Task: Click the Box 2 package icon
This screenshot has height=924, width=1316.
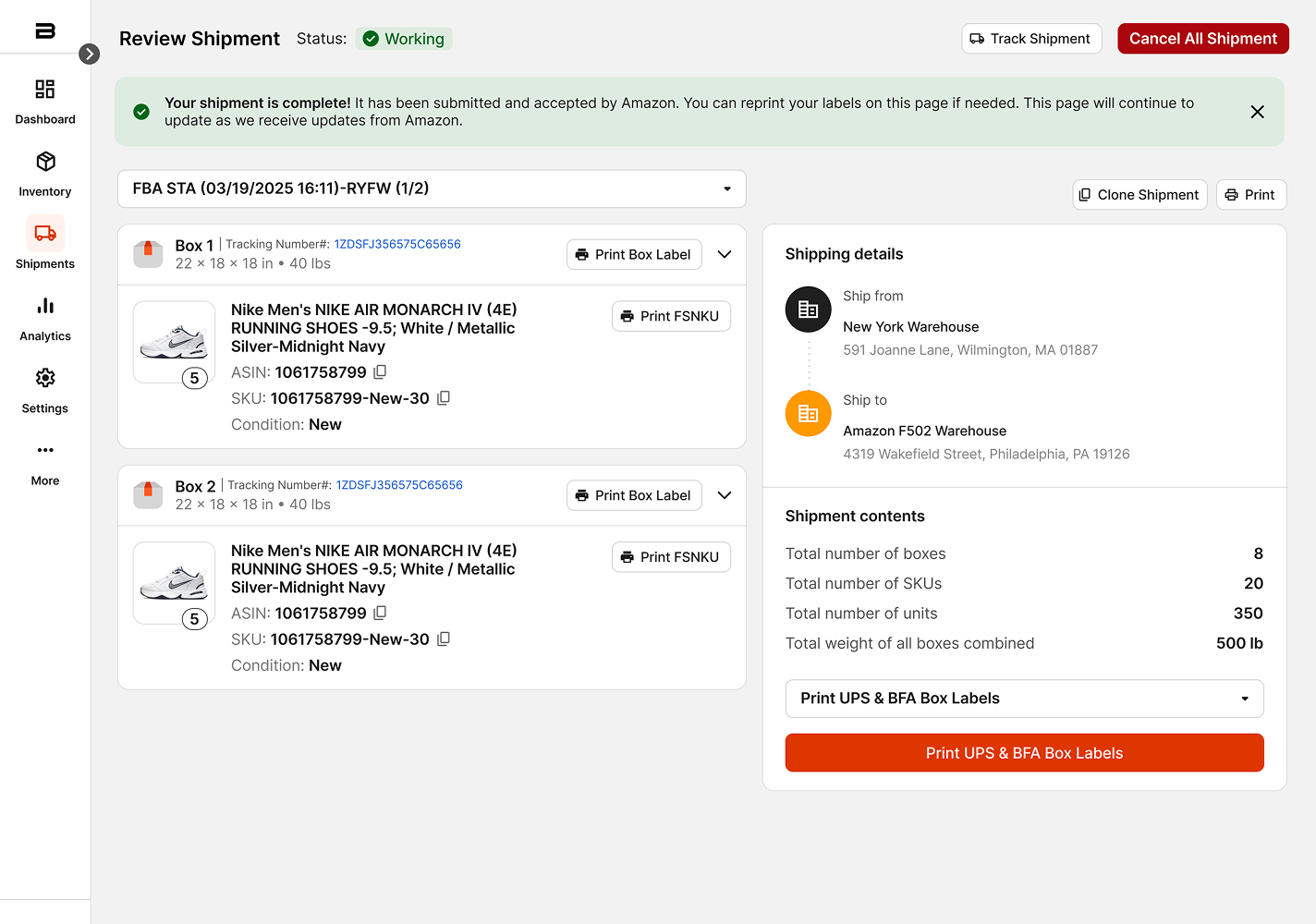Action: 148,494
